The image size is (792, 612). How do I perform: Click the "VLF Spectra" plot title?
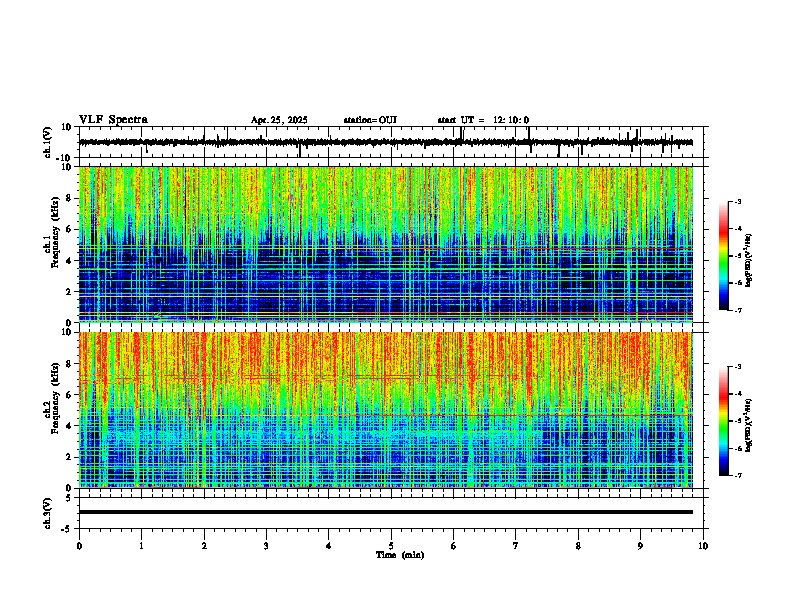click(113, 120)
